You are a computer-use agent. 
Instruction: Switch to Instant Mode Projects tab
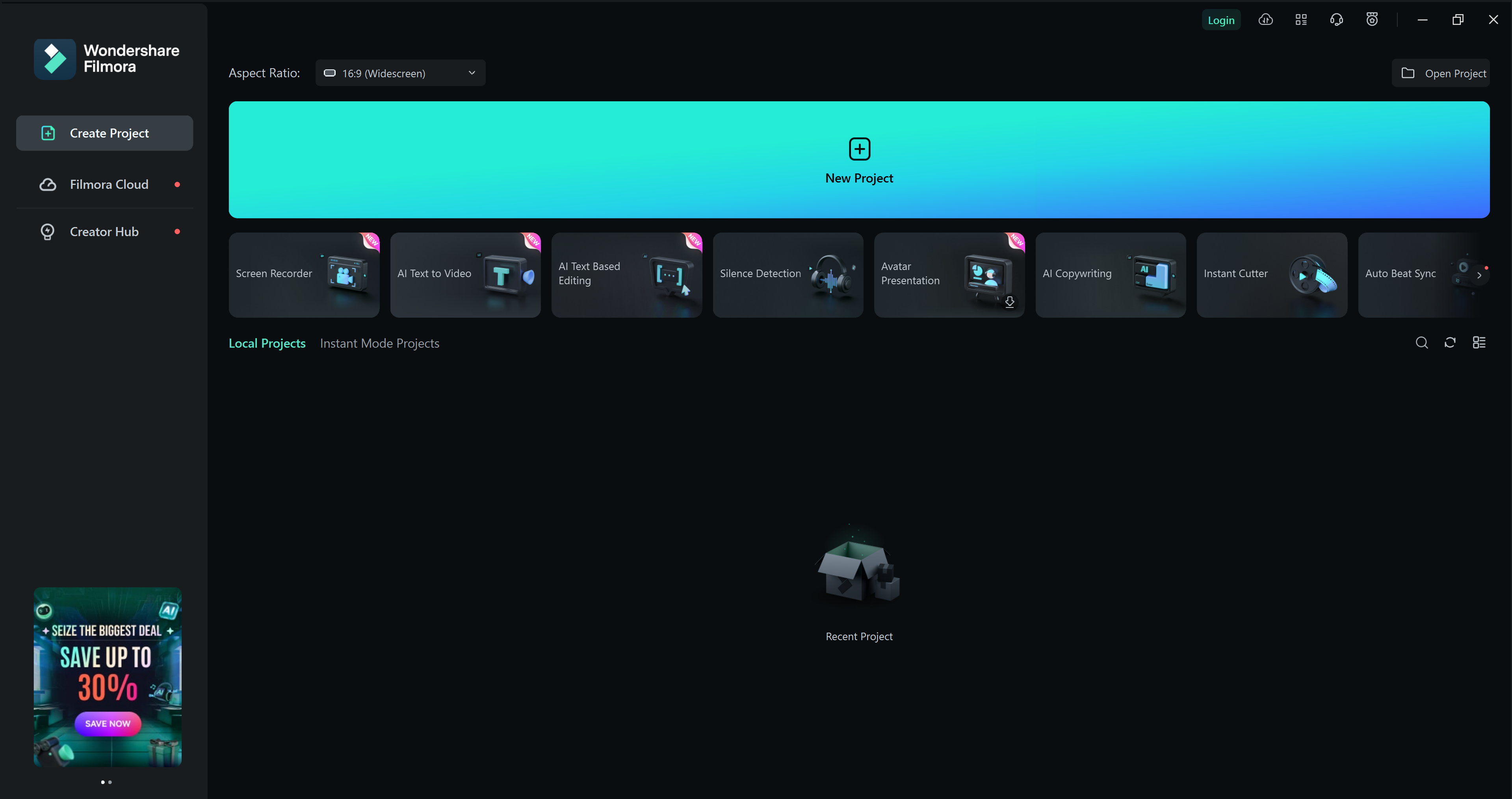coord(379,343)
